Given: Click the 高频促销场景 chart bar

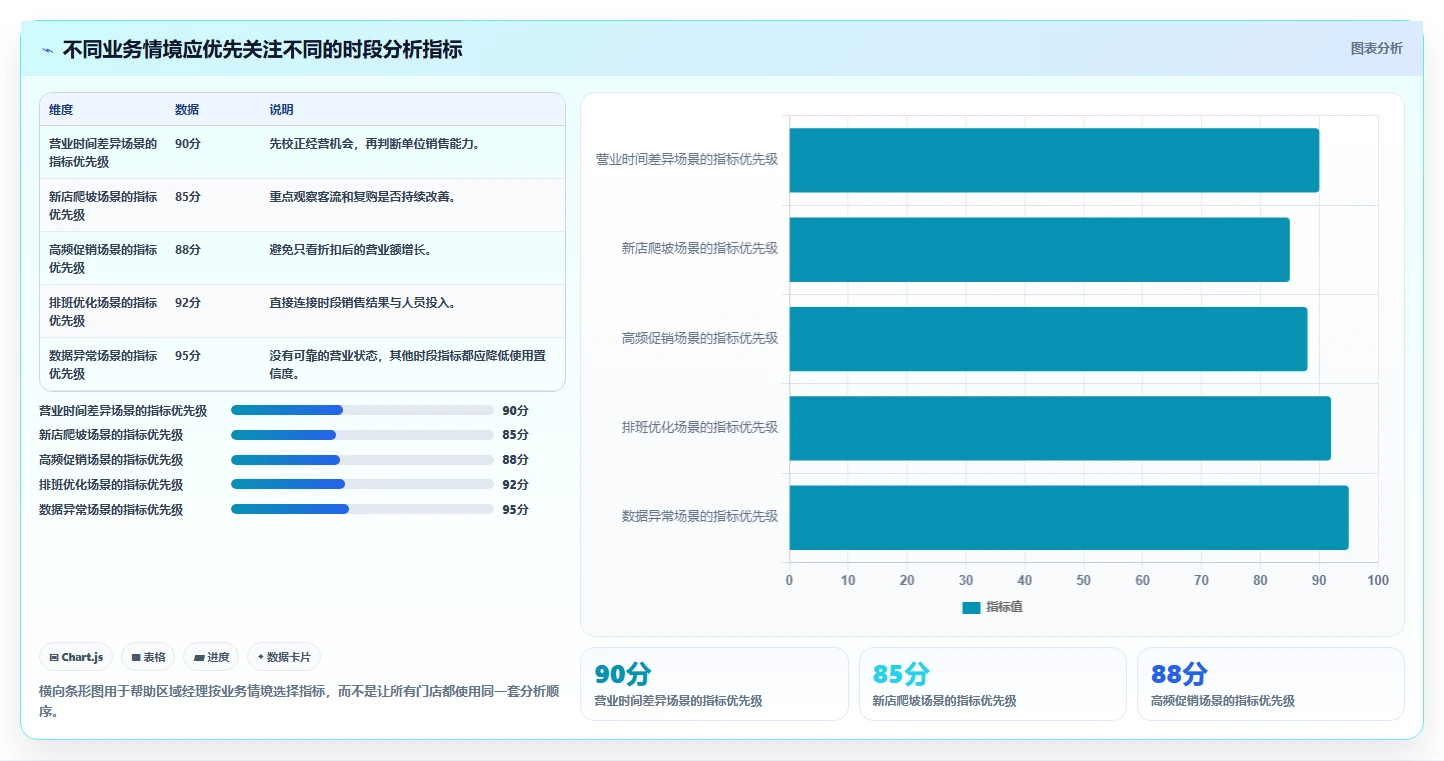Looking at the screenshot, I should tap(1048, 339).
